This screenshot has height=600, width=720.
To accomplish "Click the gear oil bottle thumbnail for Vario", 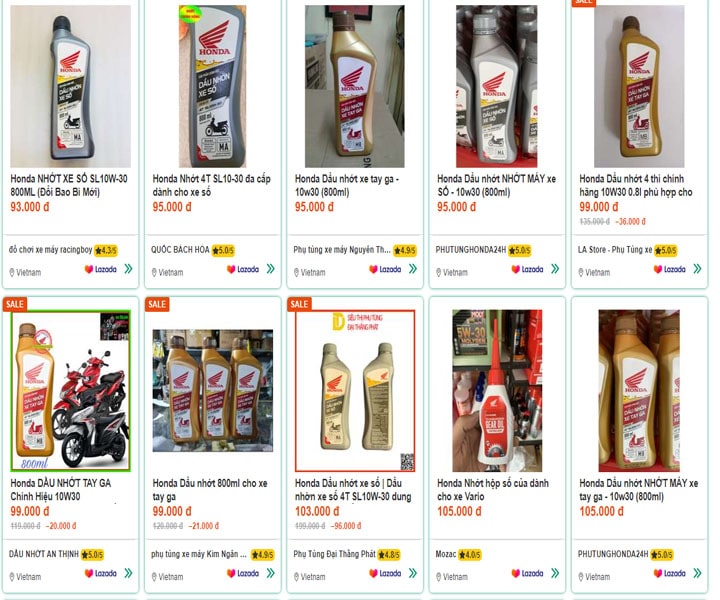I will pyautogui.click(x=497, y=391).
